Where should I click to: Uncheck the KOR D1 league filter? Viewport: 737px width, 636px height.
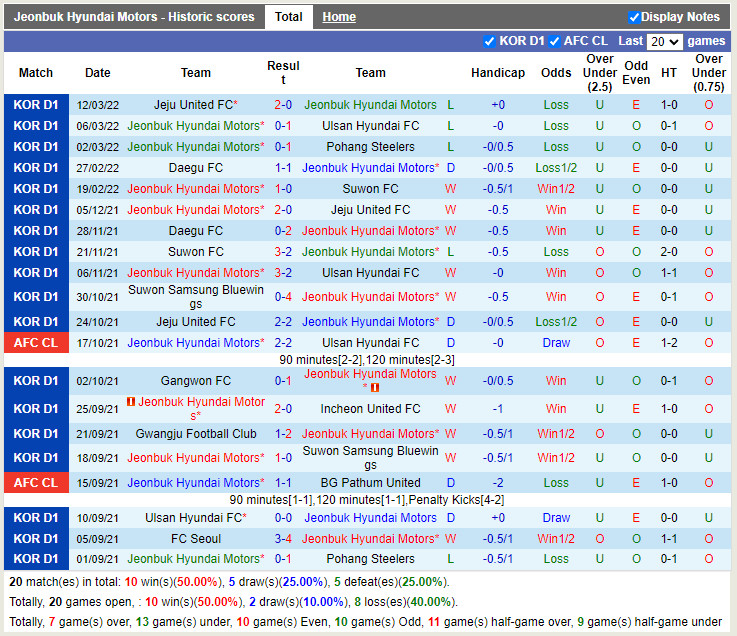[489, 41]
